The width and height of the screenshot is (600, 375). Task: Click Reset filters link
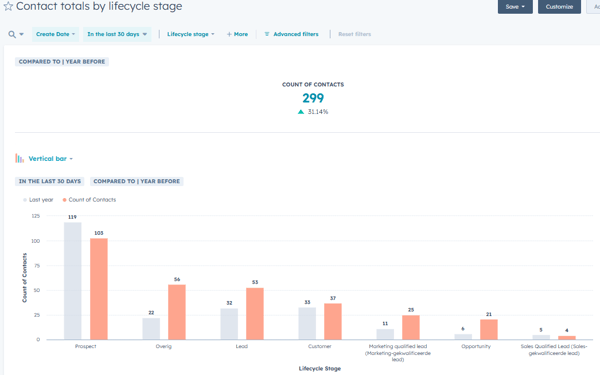354,34
